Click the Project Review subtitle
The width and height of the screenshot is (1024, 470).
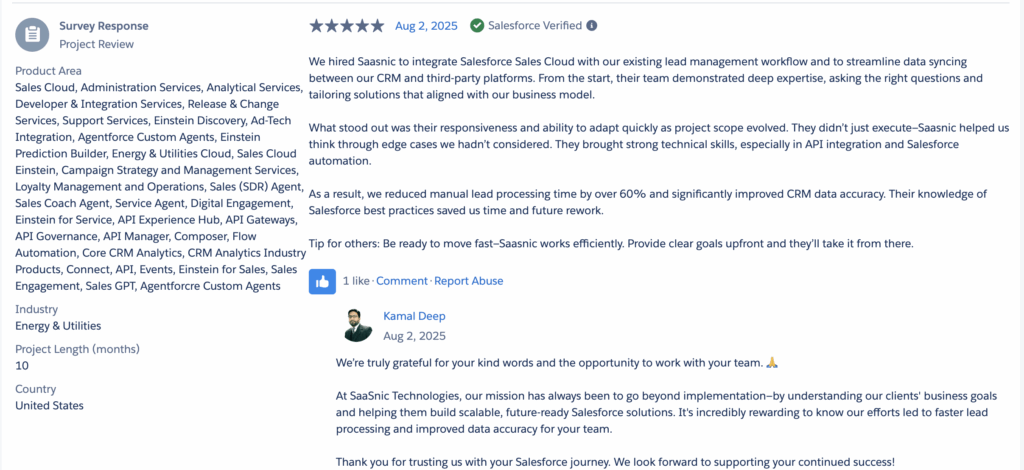[96, 44]
